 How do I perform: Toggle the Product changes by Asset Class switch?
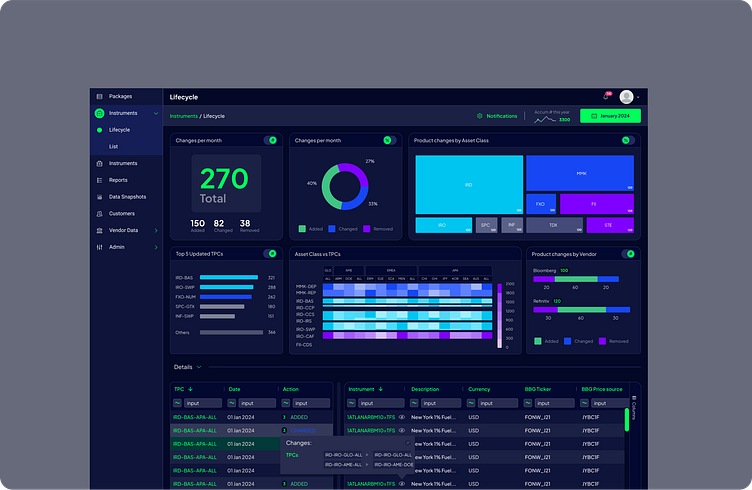pos(628,140)
